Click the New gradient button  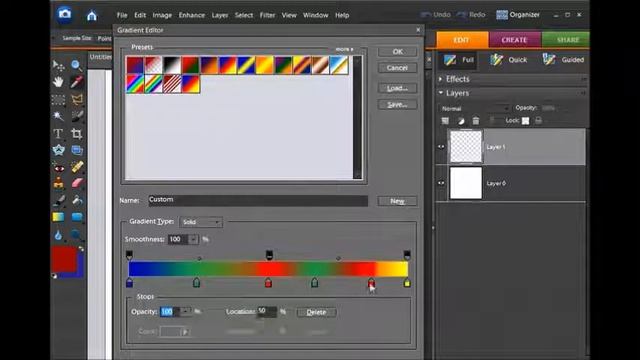point(397,201)
